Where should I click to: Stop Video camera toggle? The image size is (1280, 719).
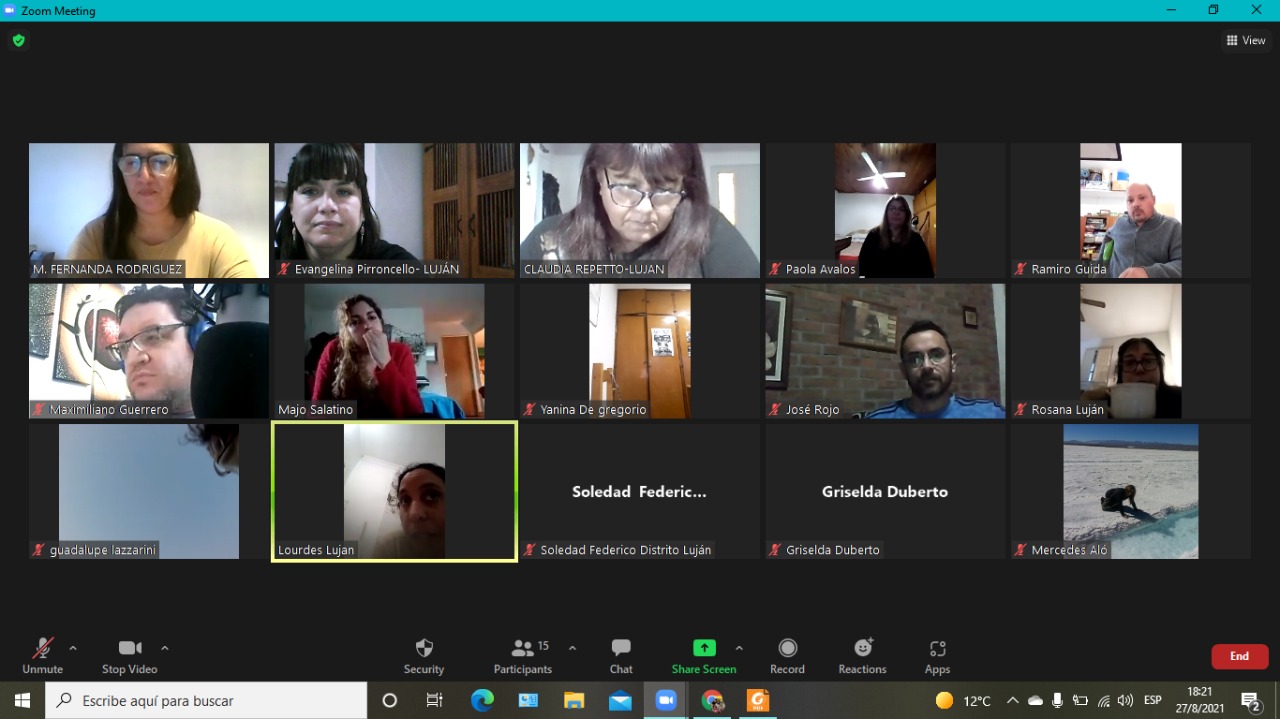129,656
